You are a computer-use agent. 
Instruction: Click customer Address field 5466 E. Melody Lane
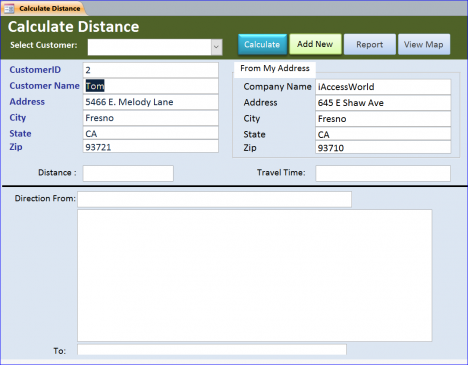pyautogui.click(x=151, y=102)
